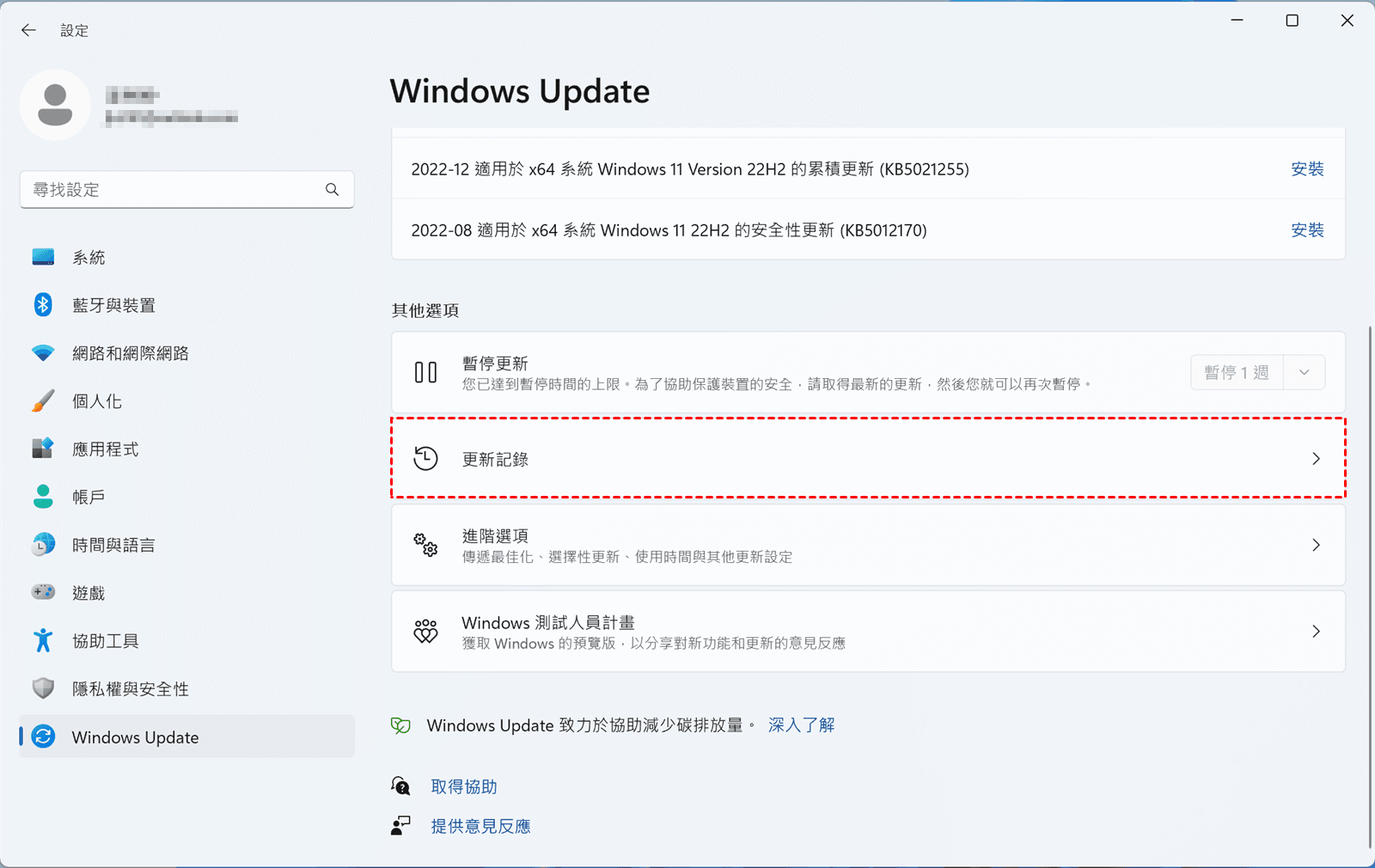Install the KB5012170 security update
This screenshot has height=868, width=1375.
[x=1307, y=230]
